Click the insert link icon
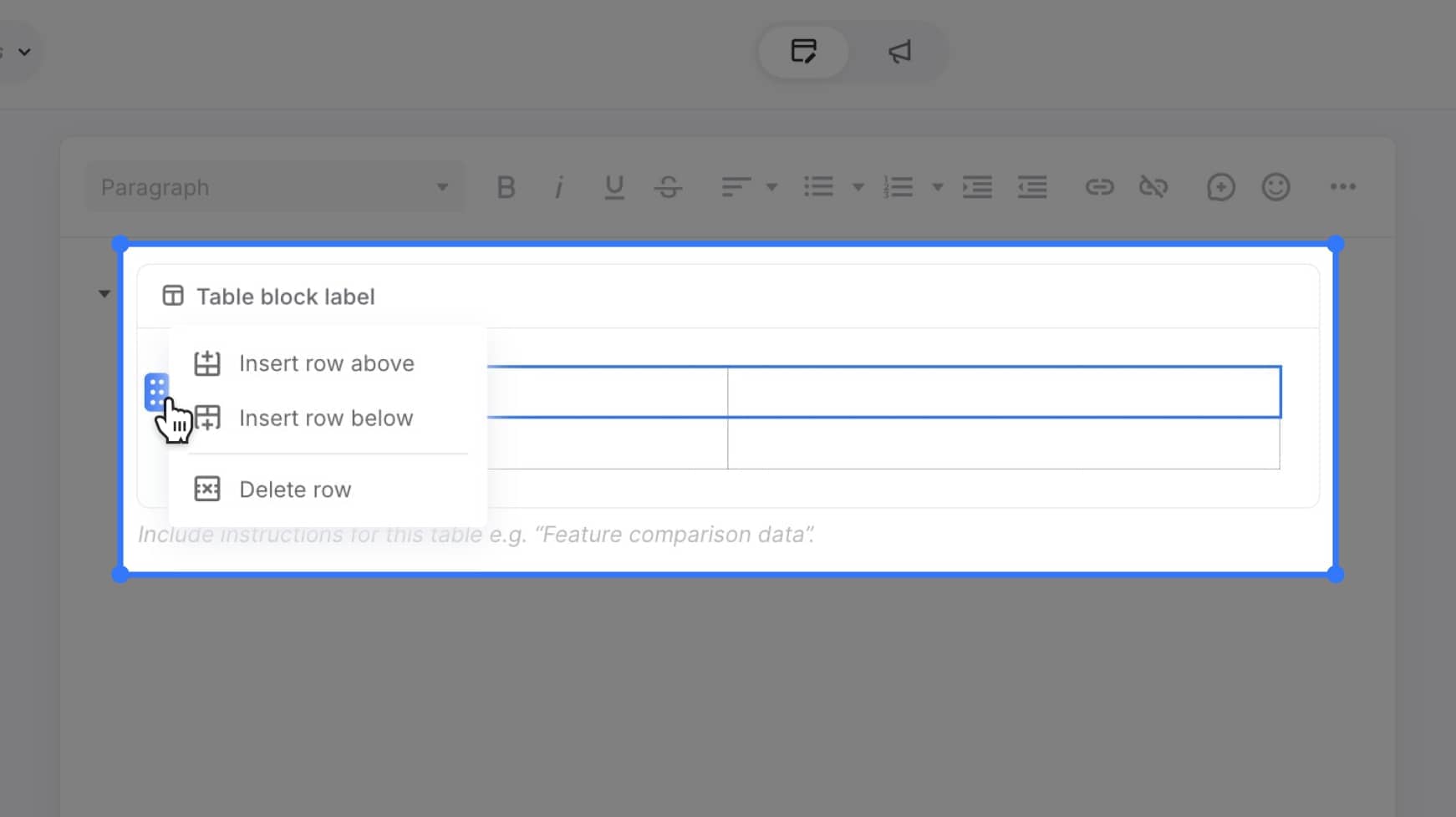 pyautogui.click(x=1099, y=186)
